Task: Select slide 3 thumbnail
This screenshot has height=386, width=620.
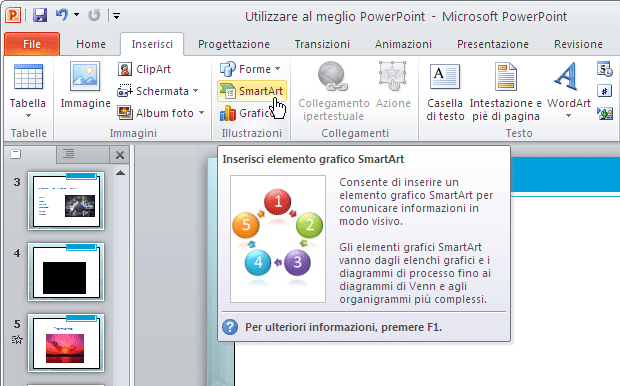Action: click(x=66, y=201)
